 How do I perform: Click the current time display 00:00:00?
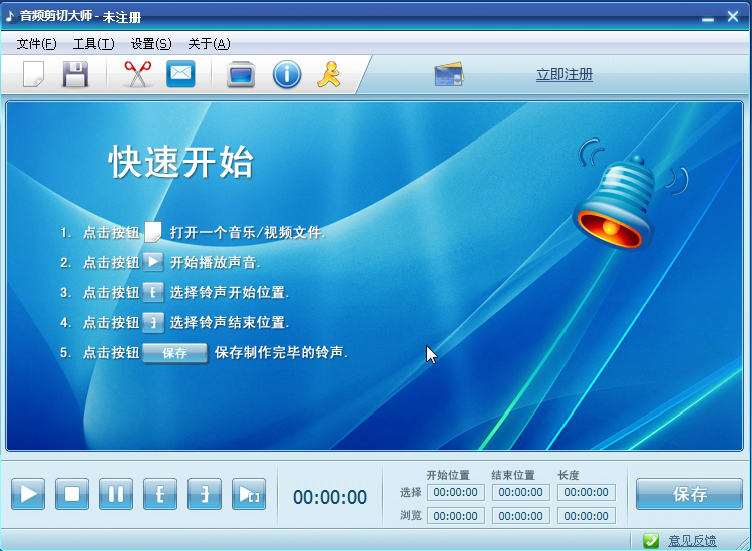pyautogui.click(x=330, y=497)
